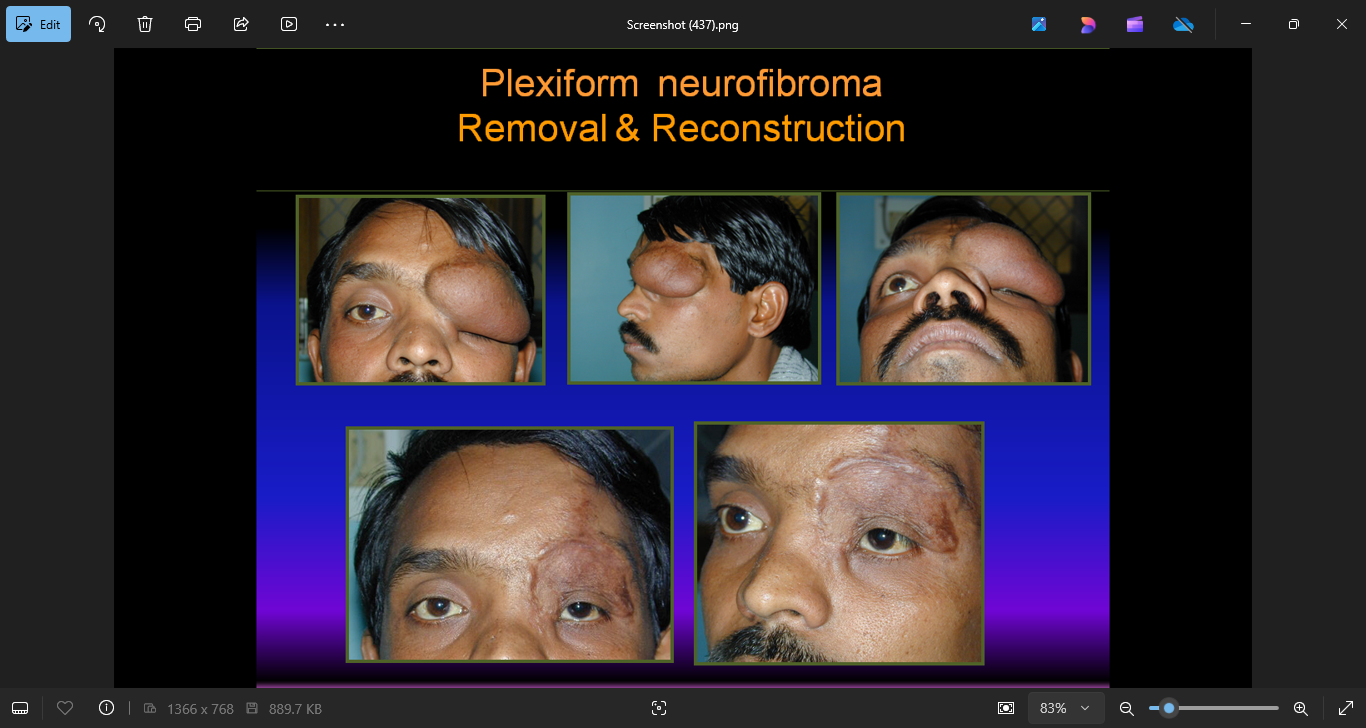Open the Photos gallery app icon
This screenshot has width=1366, height=728.
[1039, 24]
